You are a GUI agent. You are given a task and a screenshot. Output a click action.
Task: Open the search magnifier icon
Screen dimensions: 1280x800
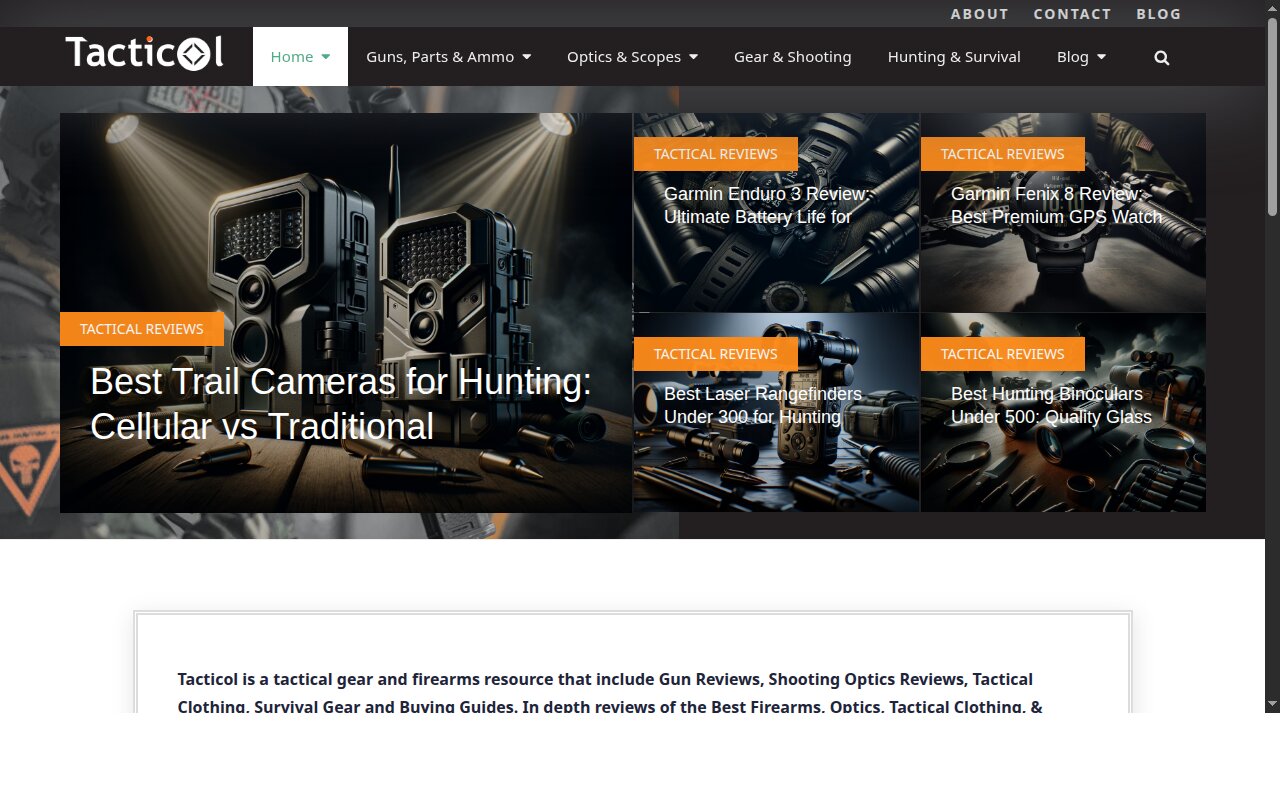(1161, 58)
